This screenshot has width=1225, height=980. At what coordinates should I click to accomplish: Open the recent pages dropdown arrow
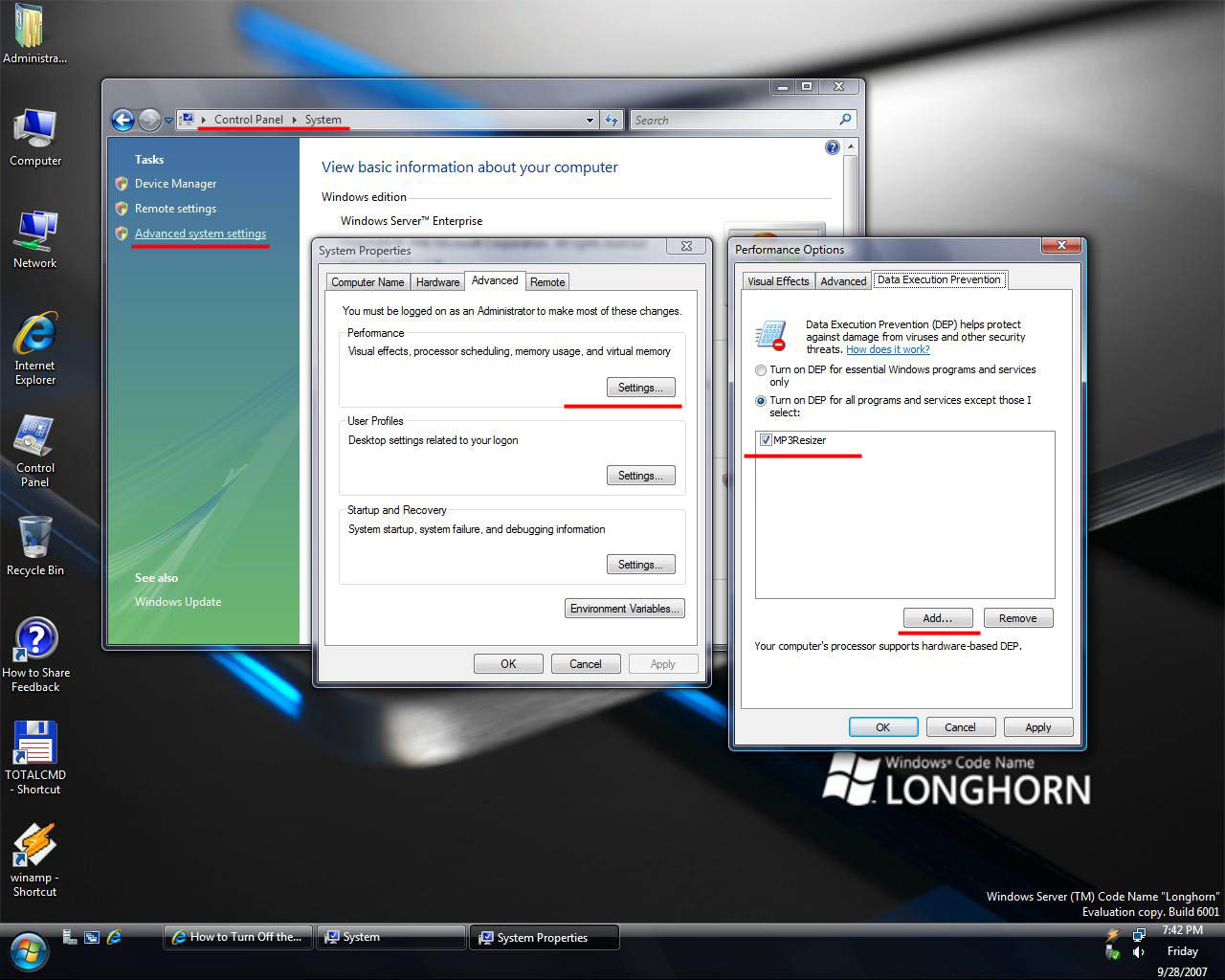coord(169,120)
